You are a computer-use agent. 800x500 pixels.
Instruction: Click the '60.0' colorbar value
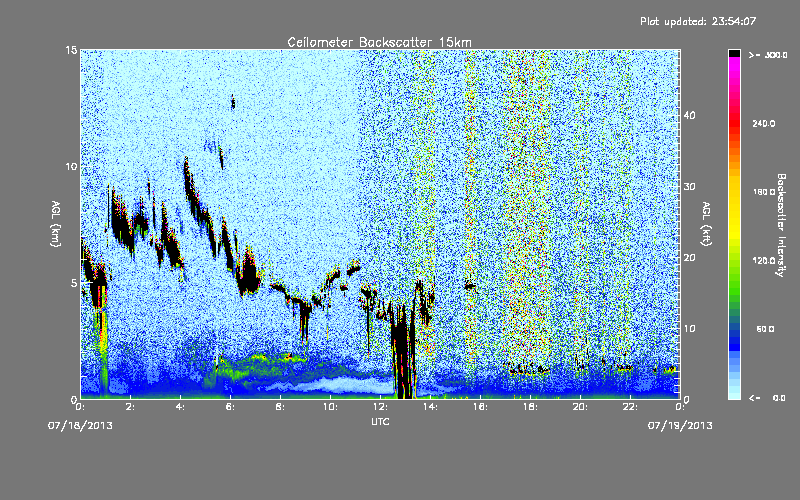[x=765, y=329]
